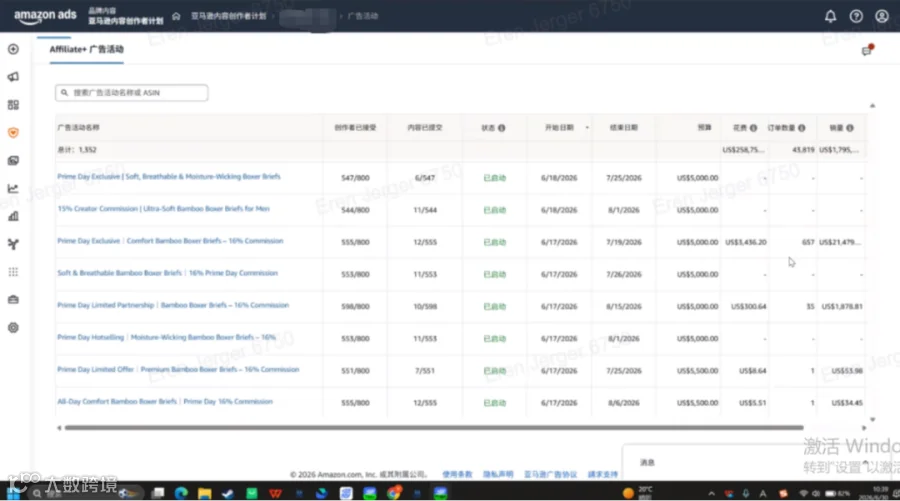Click the 亚马逊内容创作者计划 breadcrumb link
The image size is (900, 501).
click(228, 16)
